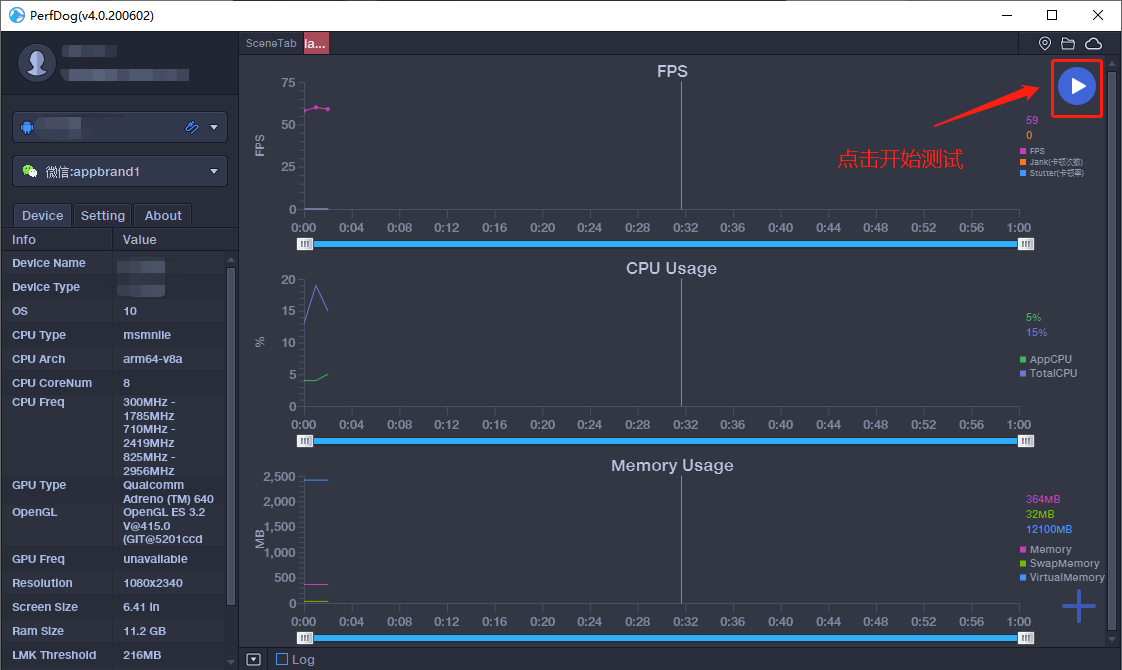Select the LMK Threshold value '216MB'
This screenshot has height=670, width=1122.
click(142, 655)
